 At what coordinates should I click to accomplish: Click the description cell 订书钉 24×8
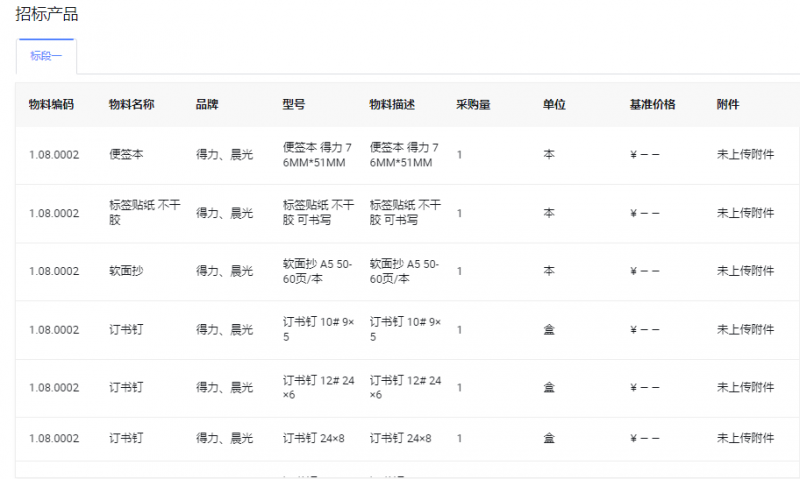401,438
